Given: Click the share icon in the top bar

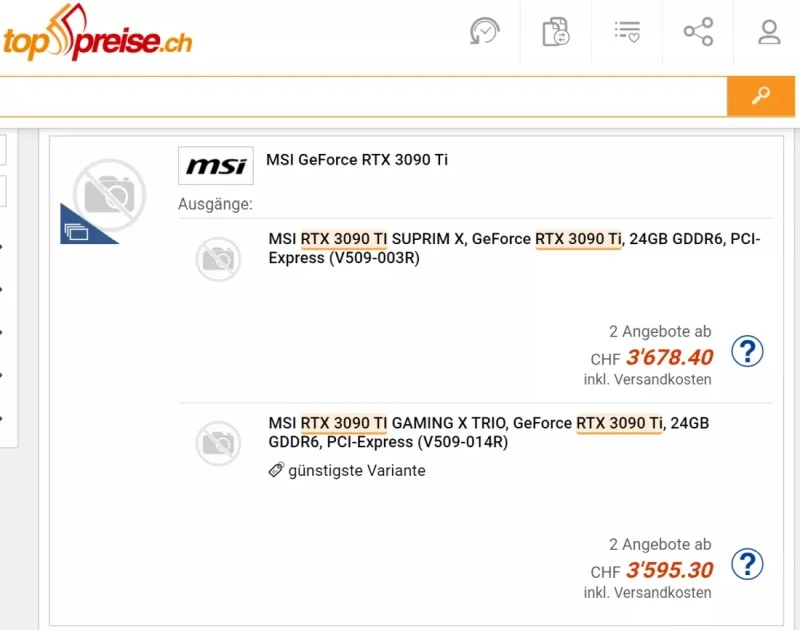Looking at the screenshot, I should [x=697, y=32].
